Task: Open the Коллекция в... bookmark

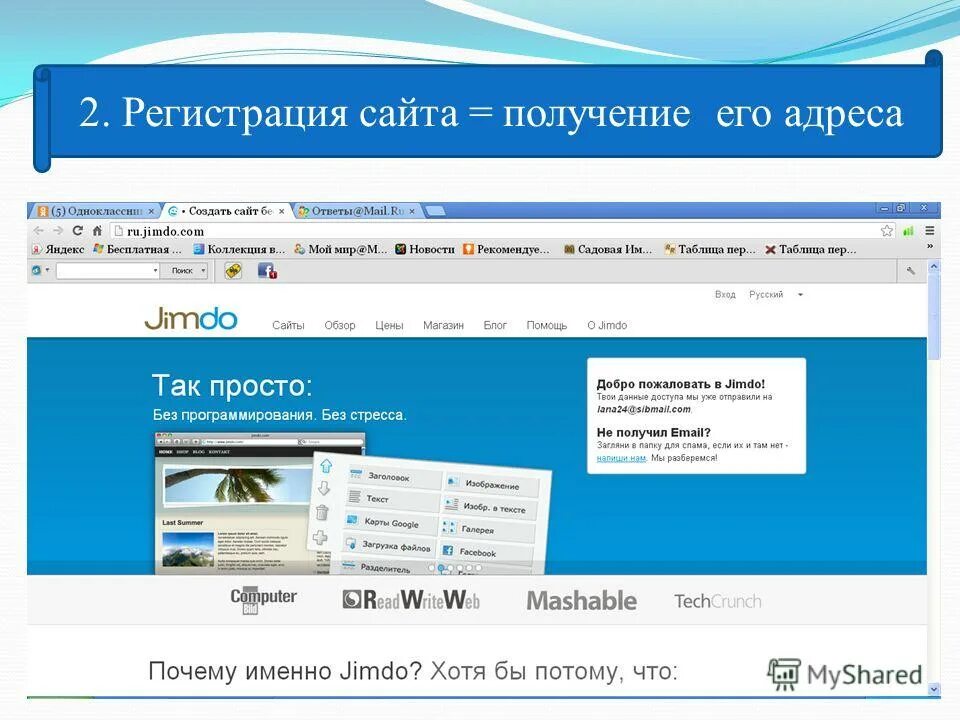Action: tap(239, 249)
